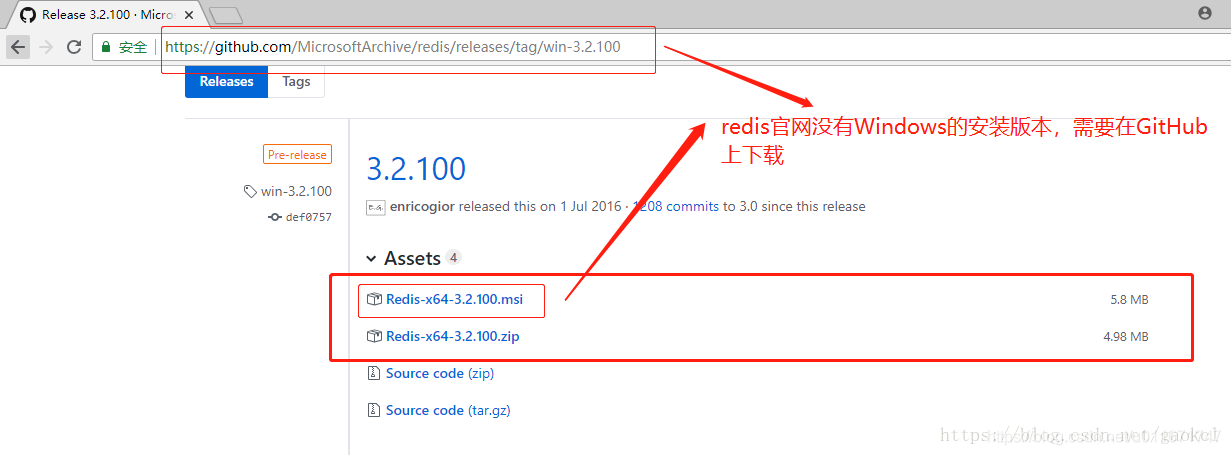Click the file icon beside Source code (tar.gz)

click(x=374, y=410)
